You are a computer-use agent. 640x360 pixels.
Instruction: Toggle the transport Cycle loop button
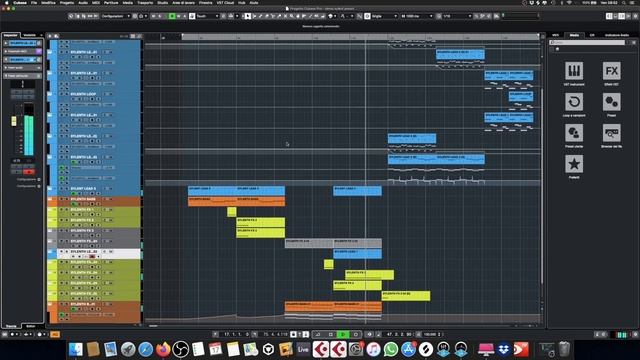318,334
